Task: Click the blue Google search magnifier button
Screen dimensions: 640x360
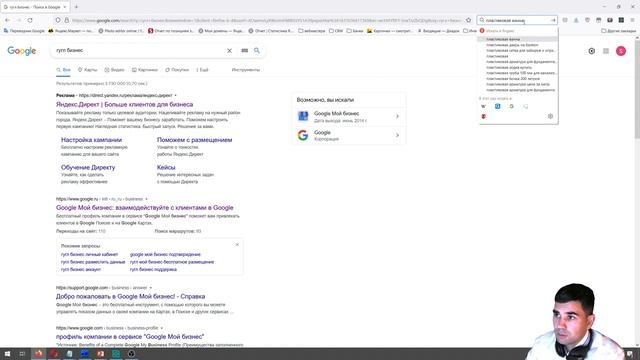Action: click(x=257, y=51)
